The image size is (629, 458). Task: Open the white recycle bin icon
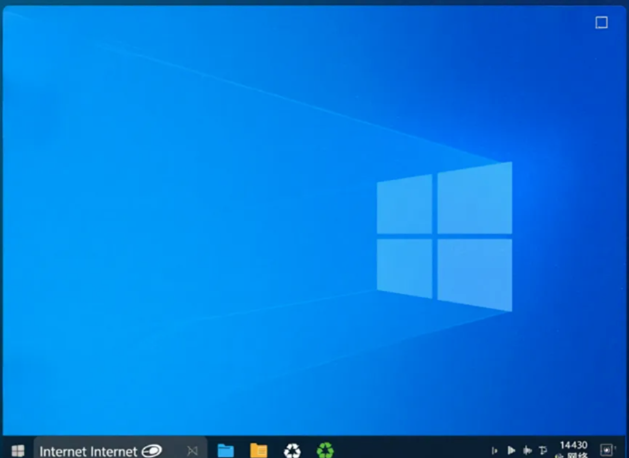coord(292,450)
